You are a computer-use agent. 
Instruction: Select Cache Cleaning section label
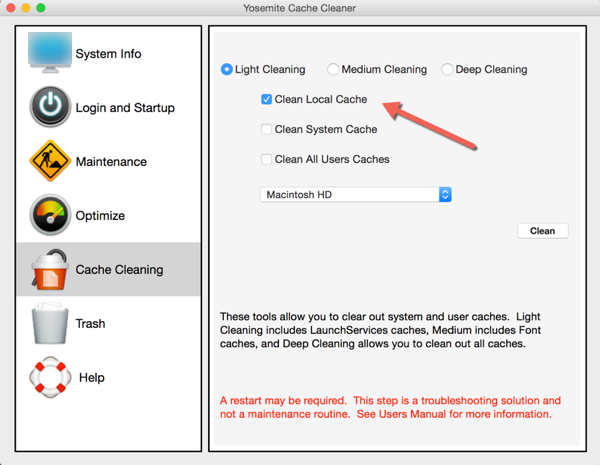119,270
